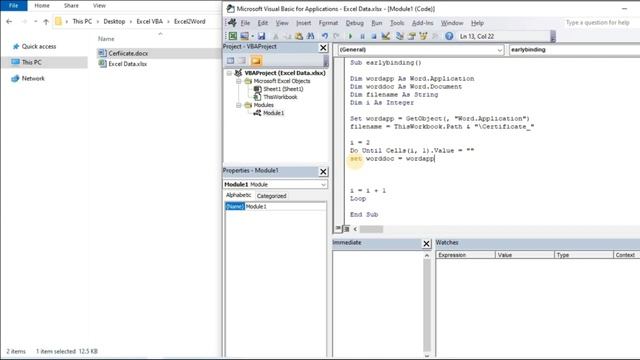Click the Insert UserForm toolbar icon
The height and width of the screenshot is (360, 640).
(244, 36)
